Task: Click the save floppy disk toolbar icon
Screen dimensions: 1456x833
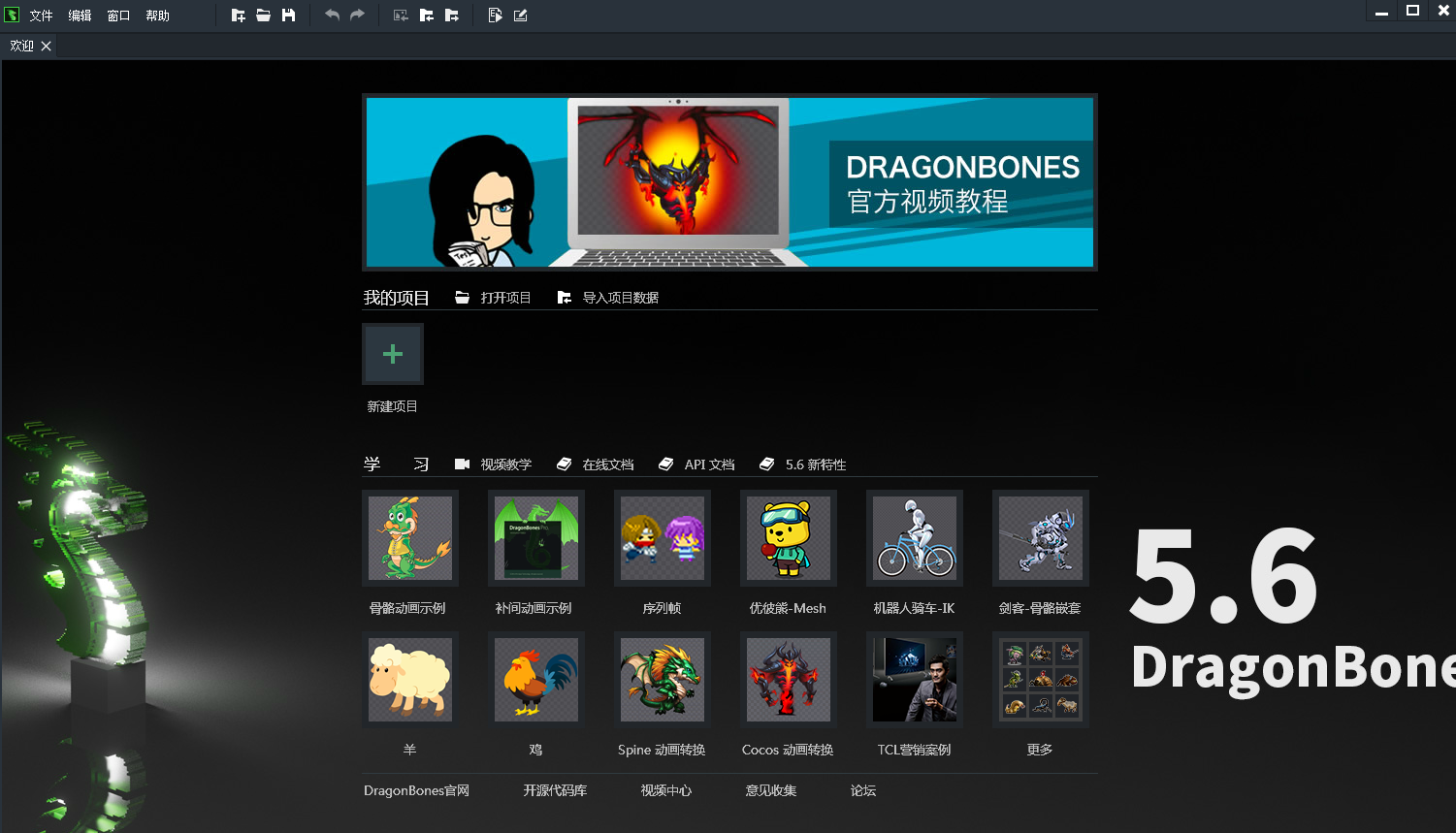Action: [288, 16]
